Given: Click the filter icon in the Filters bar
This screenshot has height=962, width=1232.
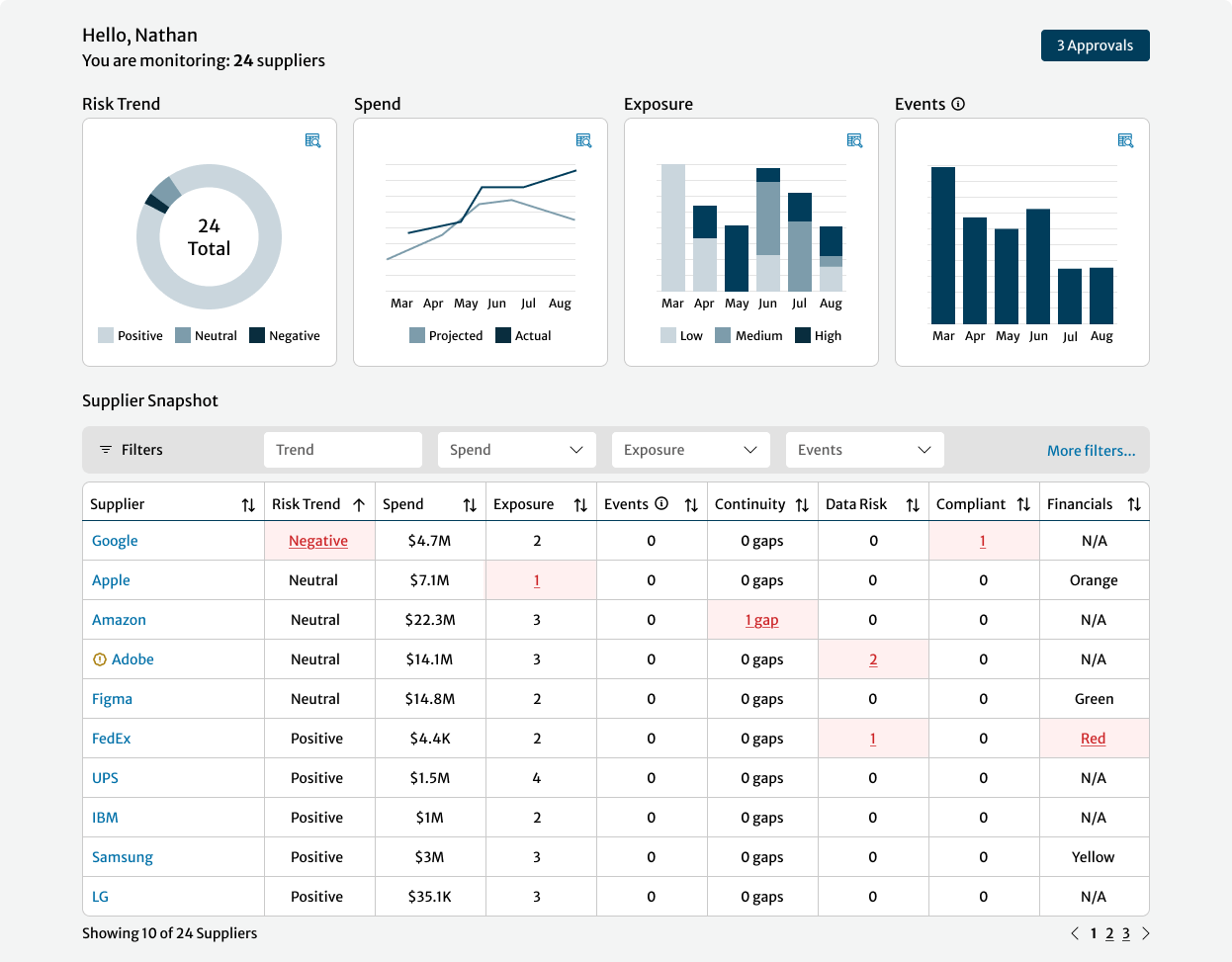Looking at the screenshot, I should tap(106, 450).
